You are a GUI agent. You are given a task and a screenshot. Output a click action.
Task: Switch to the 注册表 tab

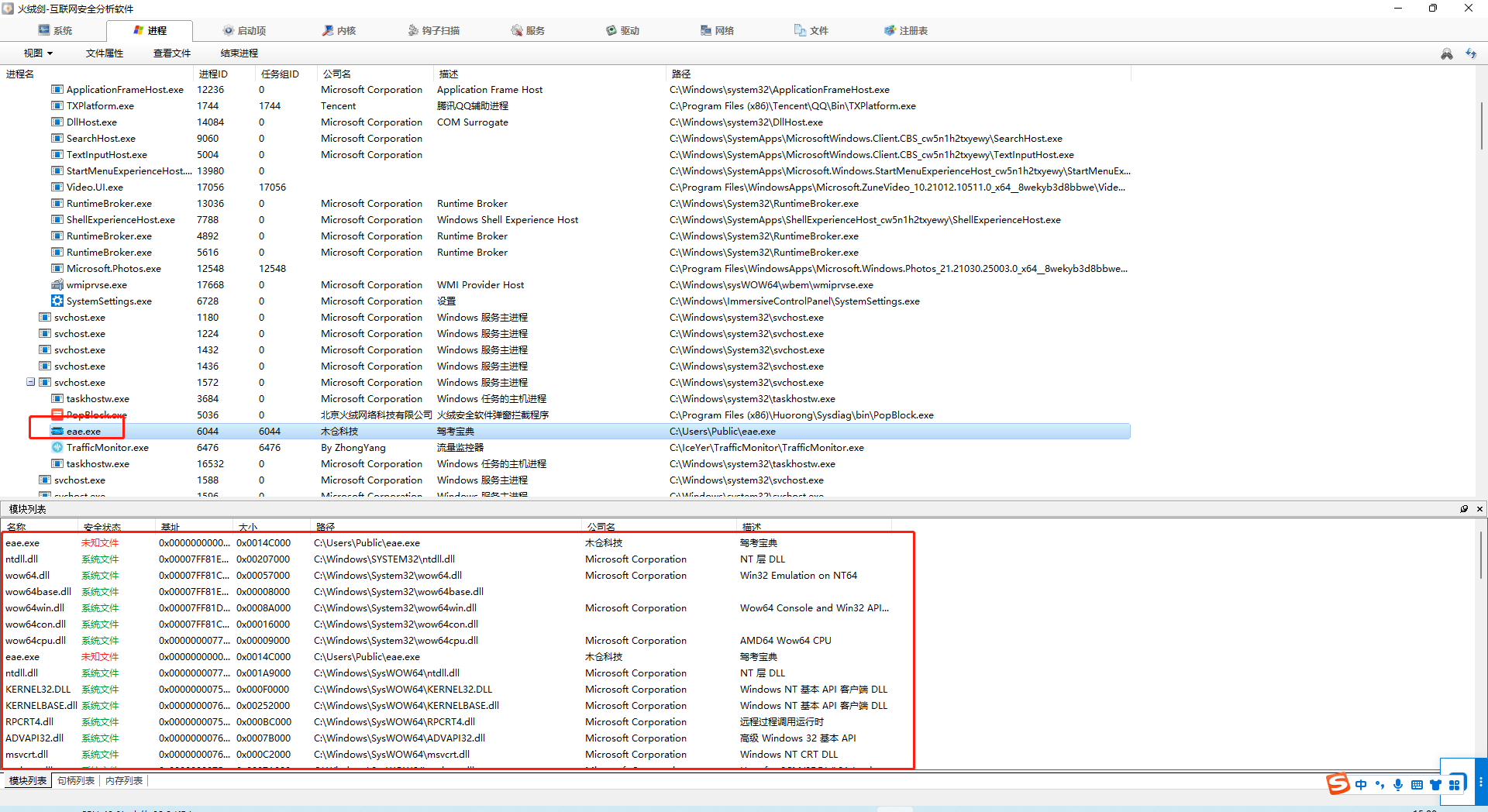point(906,30)
